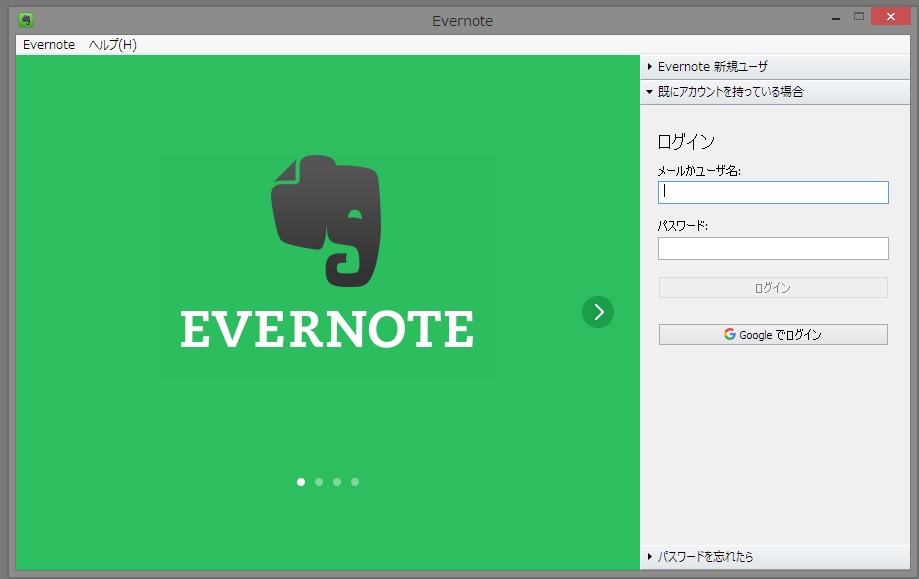
Task: Close the Evernote window
Action: [891, 16]
